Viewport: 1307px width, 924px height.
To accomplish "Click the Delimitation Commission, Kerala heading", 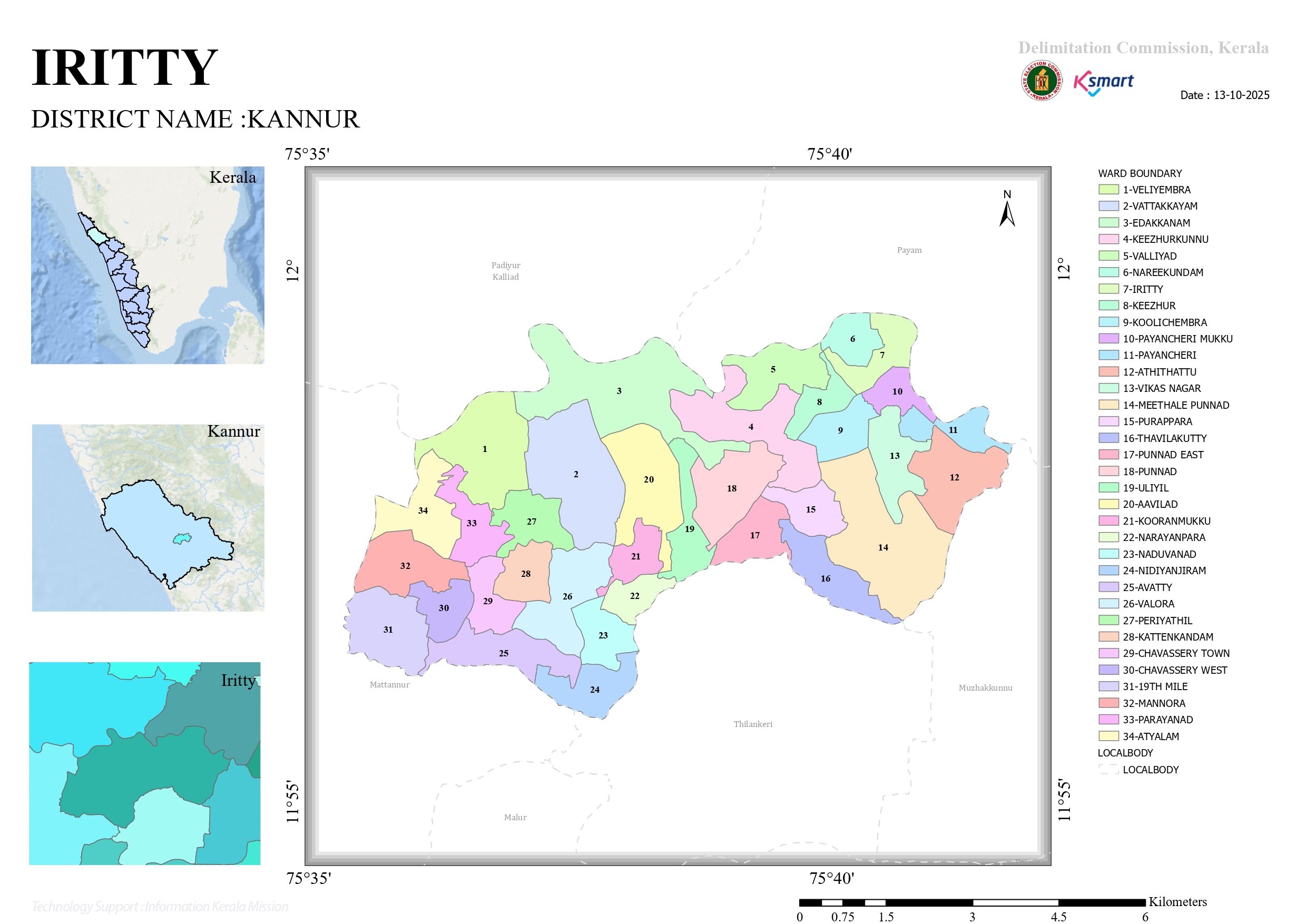I will point(1143,47).
